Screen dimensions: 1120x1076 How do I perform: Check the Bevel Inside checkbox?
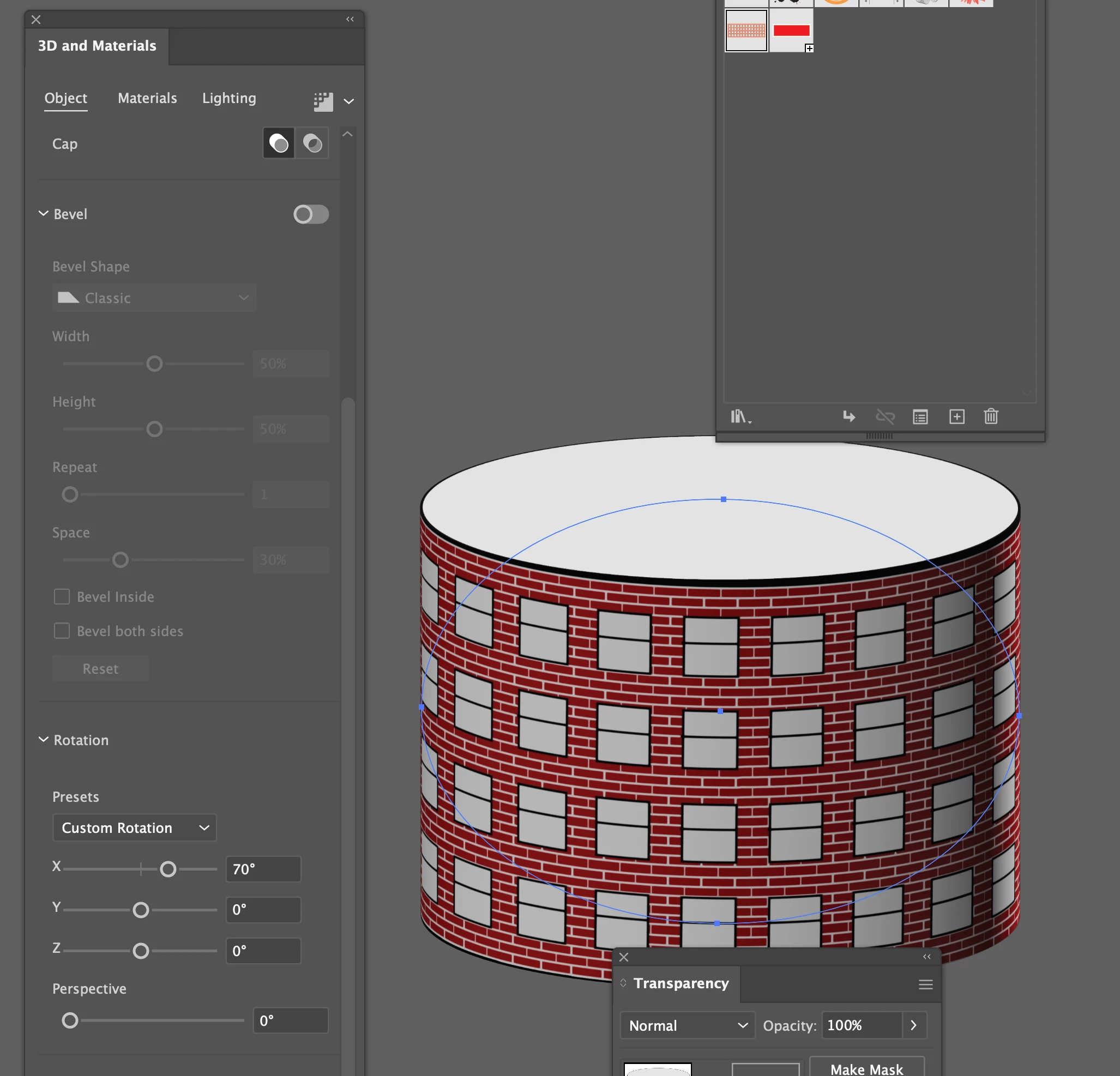click(62, 597)
